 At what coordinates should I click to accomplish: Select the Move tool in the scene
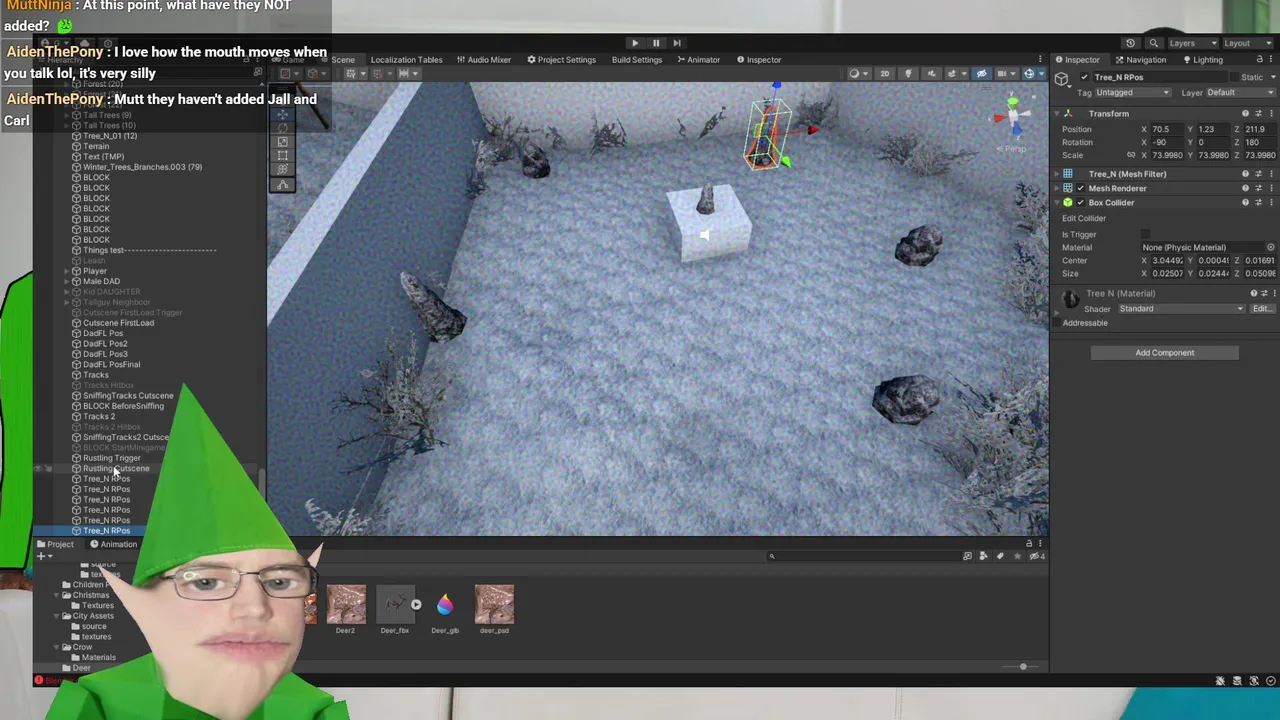[x=283, y=114]
